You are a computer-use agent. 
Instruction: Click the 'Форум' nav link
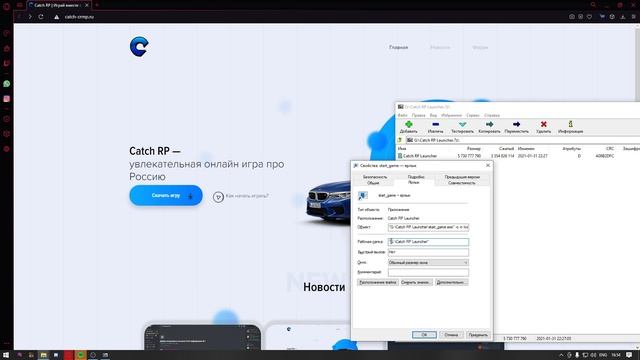480,47
